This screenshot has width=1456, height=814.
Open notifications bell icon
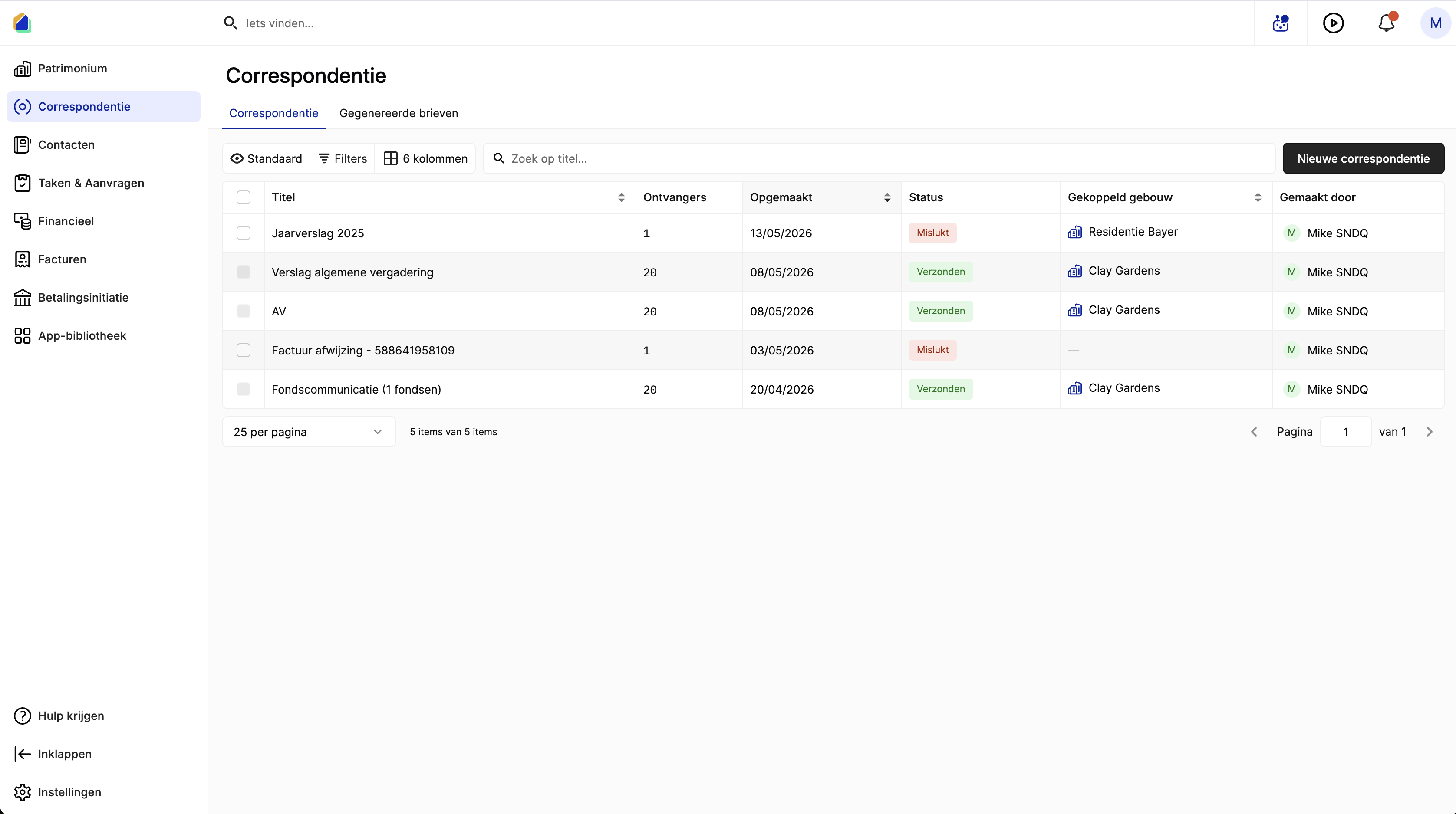pos(1387,23)
